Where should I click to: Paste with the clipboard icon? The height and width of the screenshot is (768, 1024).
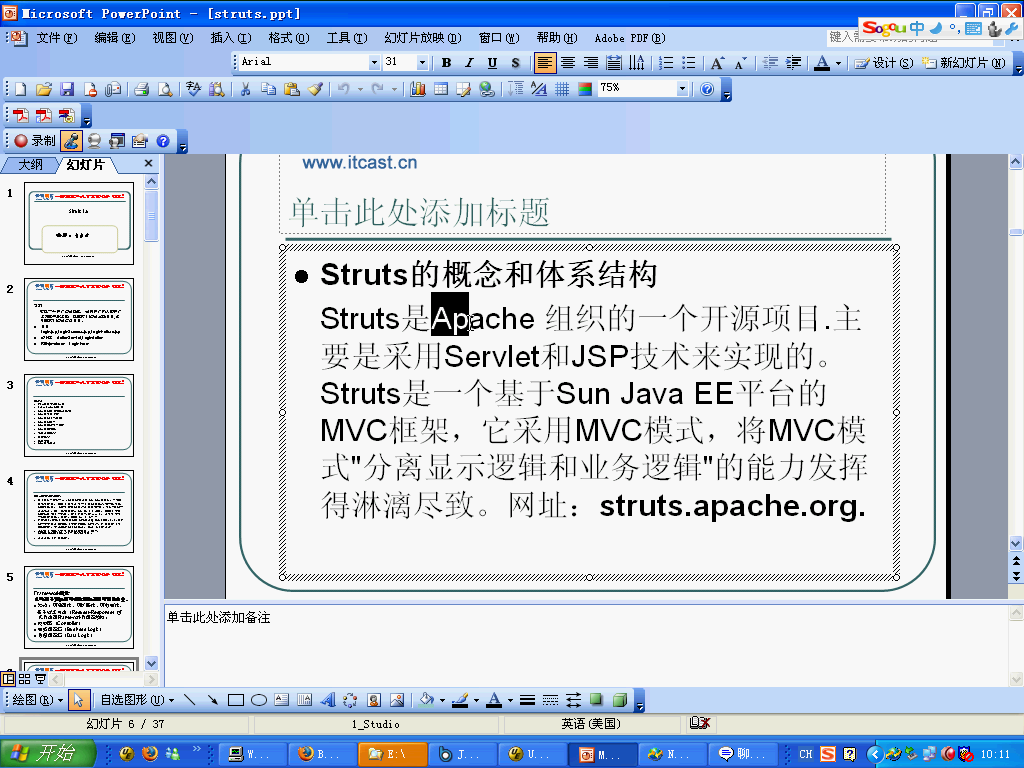292,89
